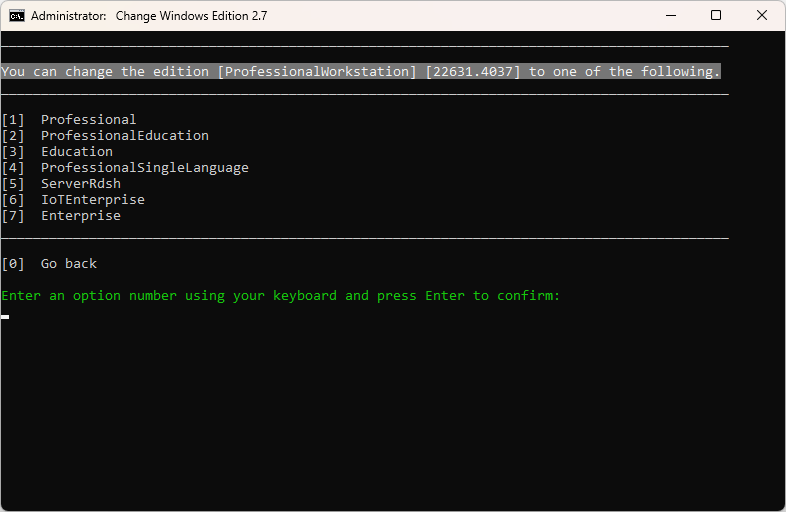Click the window title 'Administrator: Change Windows Edition 2.7'
The height and width of the screenshot is (512, 786).
[149, 16]
